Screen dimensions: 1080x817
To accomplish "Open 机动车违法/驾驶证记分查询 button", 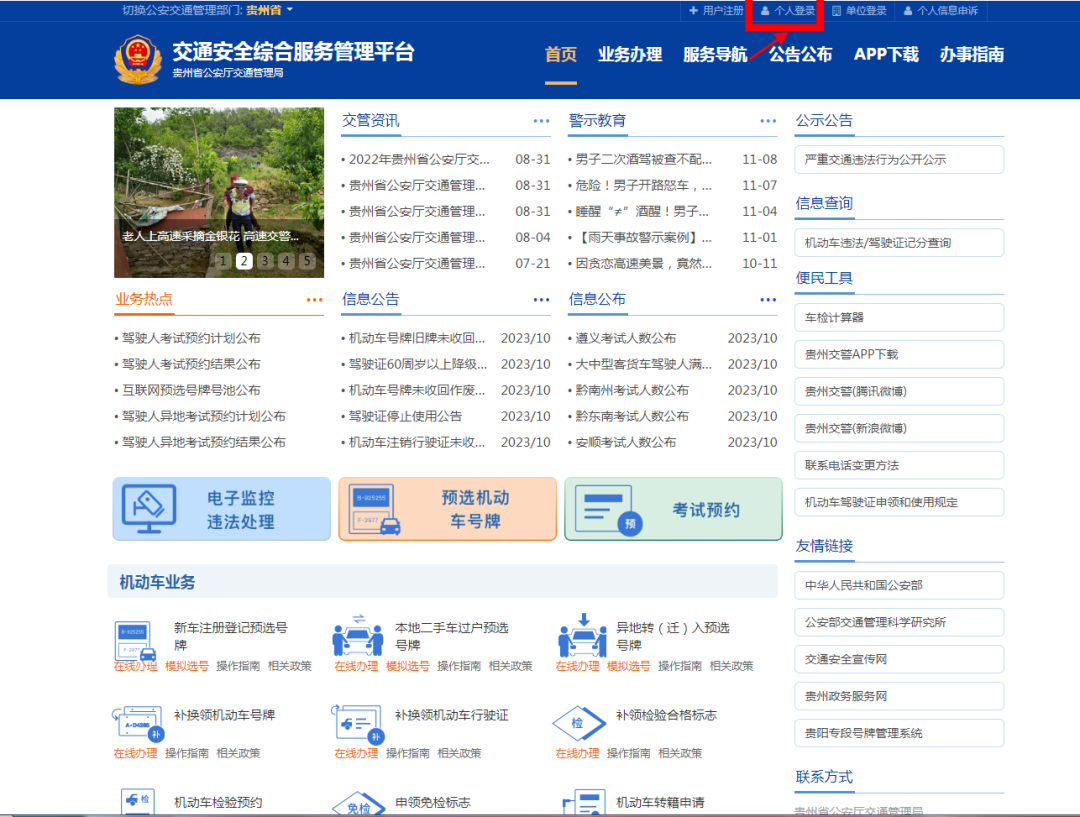I will [x=899, y=242].
